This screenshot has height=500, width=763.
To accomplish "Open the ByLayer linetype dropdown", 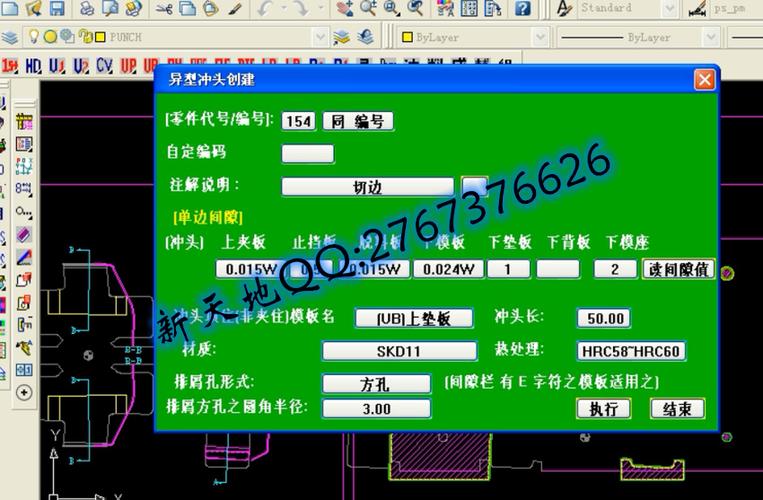I will (710, 37).
